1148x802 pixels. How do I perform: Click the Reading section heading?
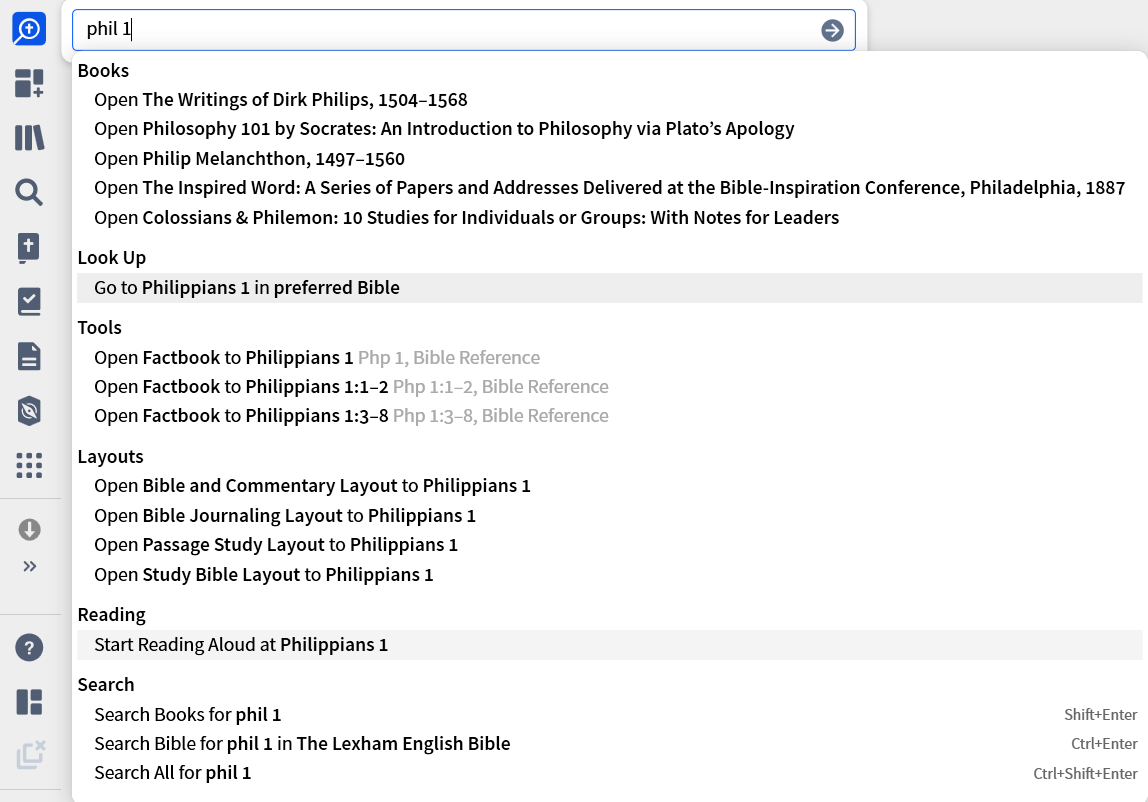(111, 615)
